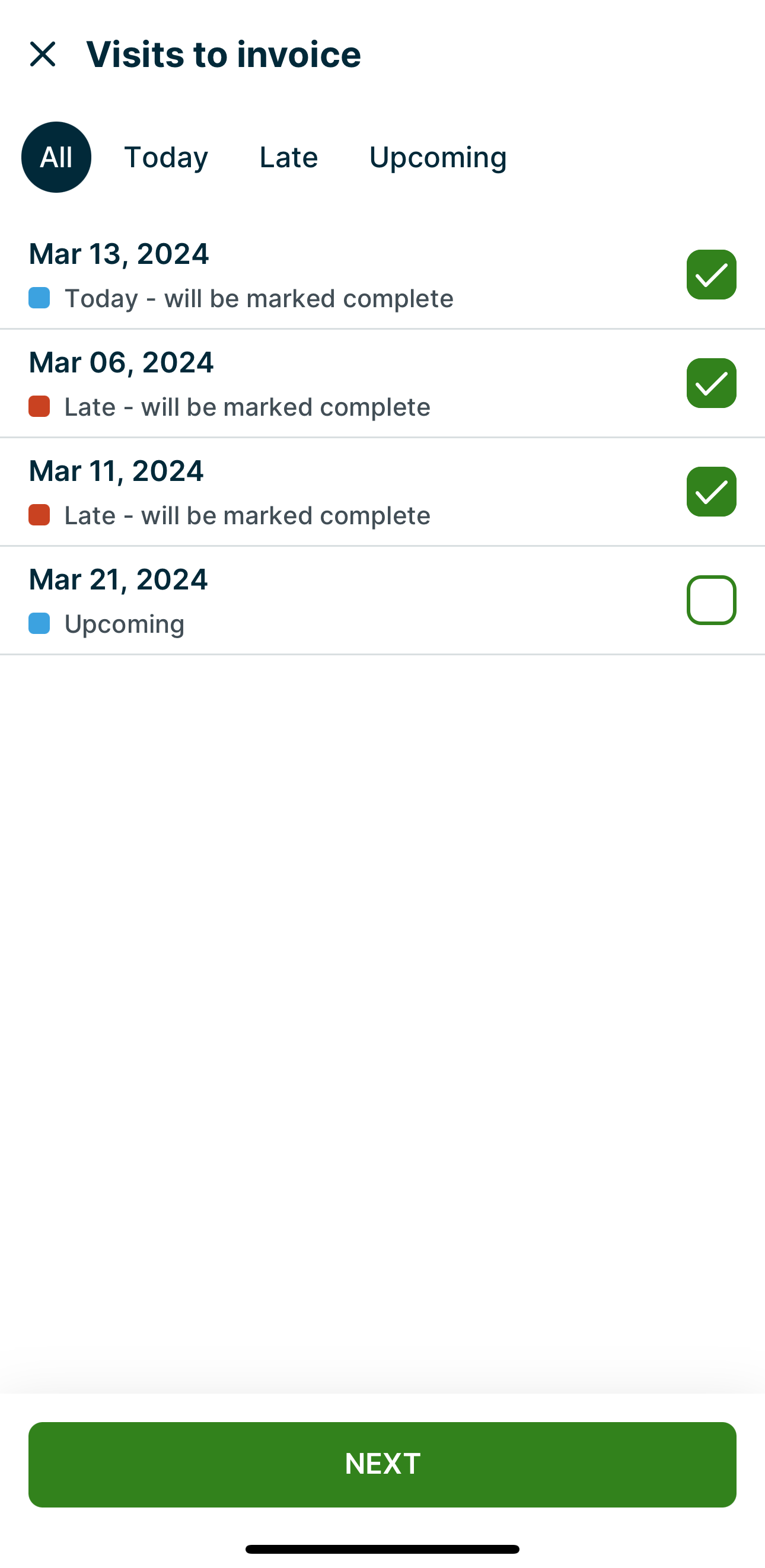Click the blue Upcoming status square for Mar 21
This screenshot has width=765, height=1568.
[39, 623]
